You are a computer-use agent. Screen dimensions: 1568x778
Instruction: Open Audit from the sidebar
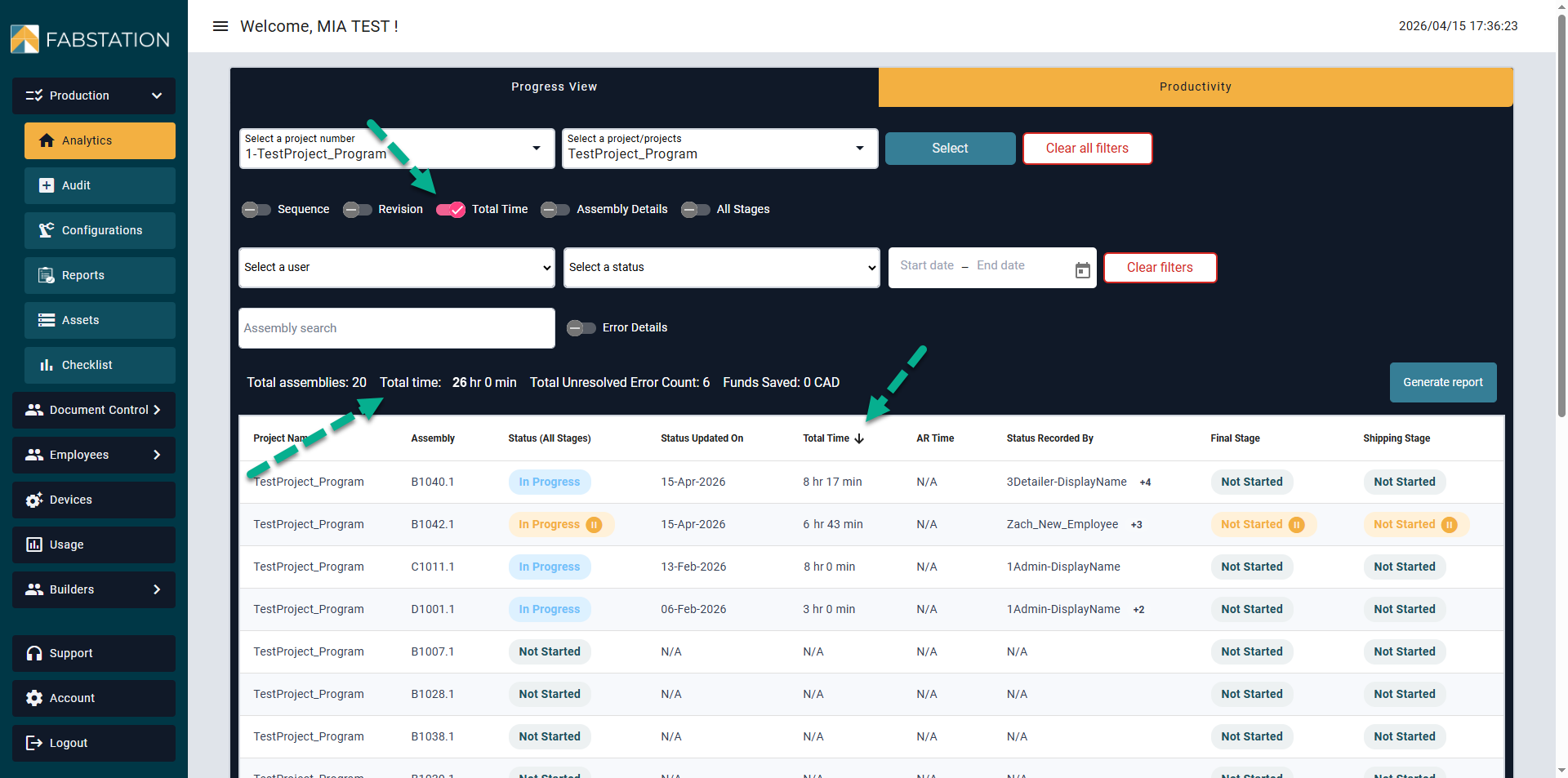coord(100,185)
